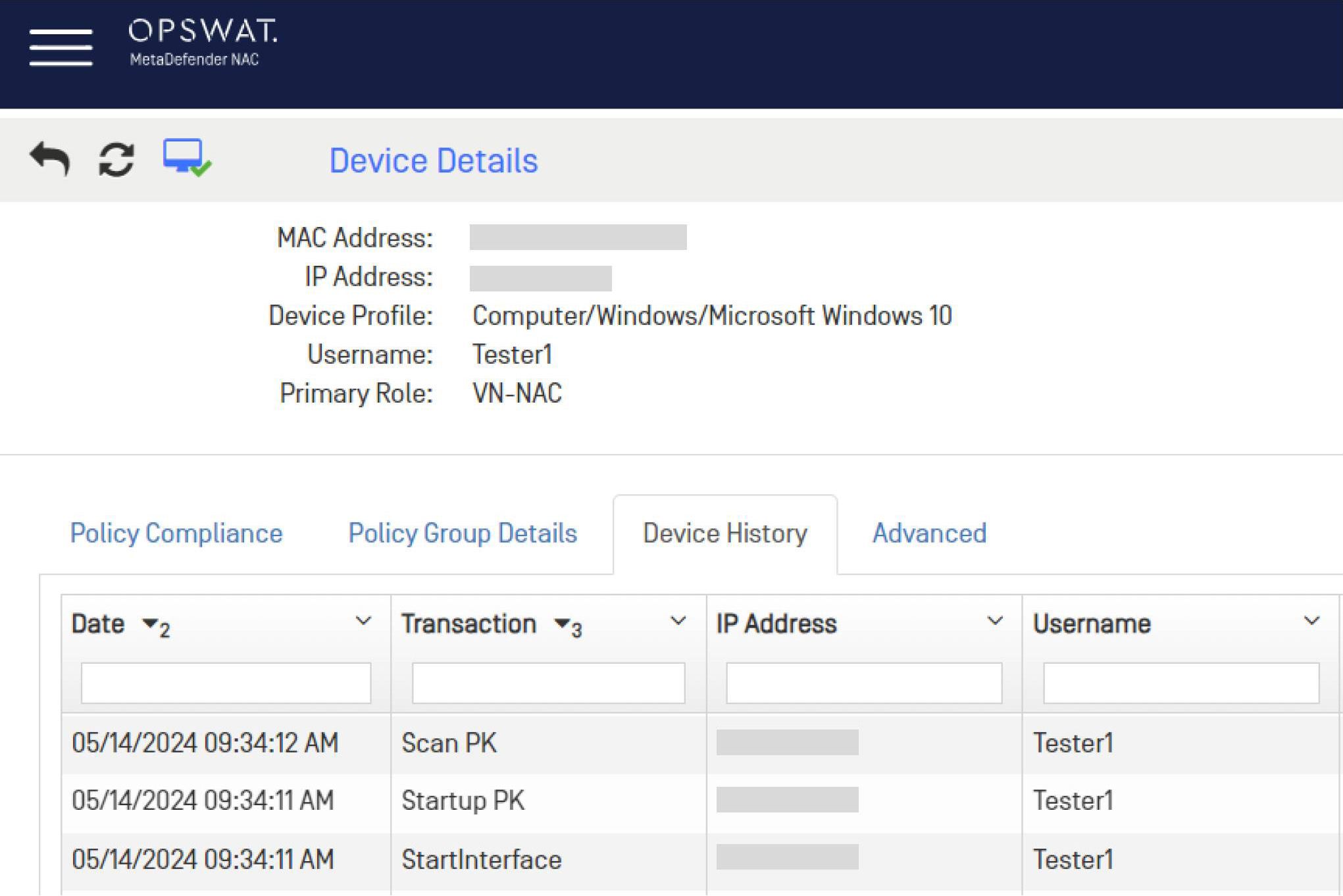This screenshot has width=1343, height=896.
Task: Select the StartInterface transaction row
Action: (481, 860)
